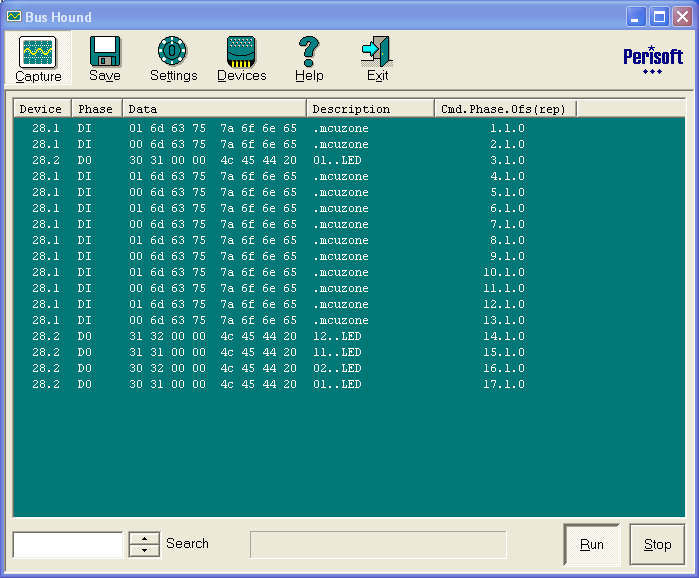Select capture row 5.1.0
The width and height of the screenshot is (699, 578).
[349, 193]
